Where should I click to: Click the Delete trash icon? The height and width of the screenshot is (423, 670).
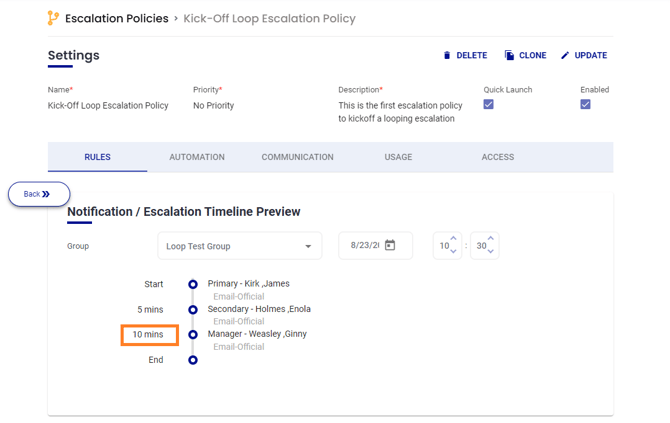pyautogui.click(x=447, y=56)
